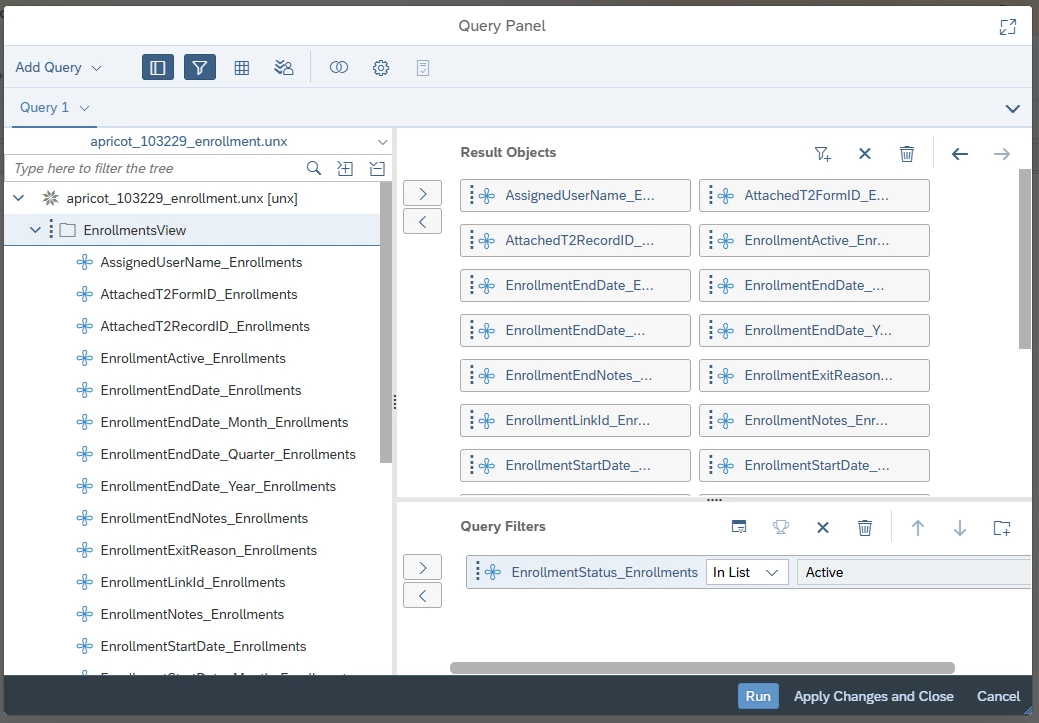Image resolution: width=1039 pixels, height=723 pixels.
Task: Move result object right arrow
Action: (x=1002, y=154)
